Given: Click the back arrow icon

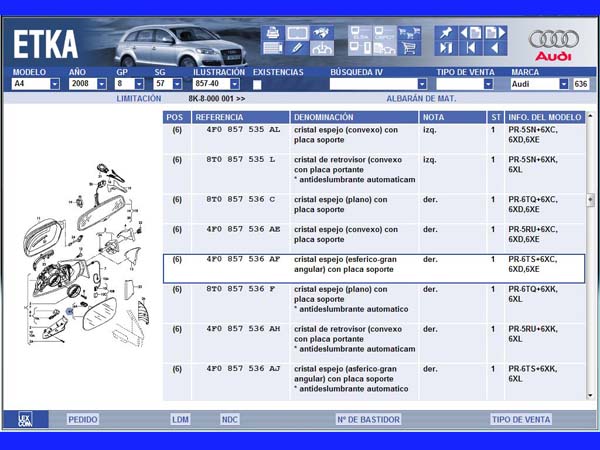Looking at the screenshot, I should (496, 48).
